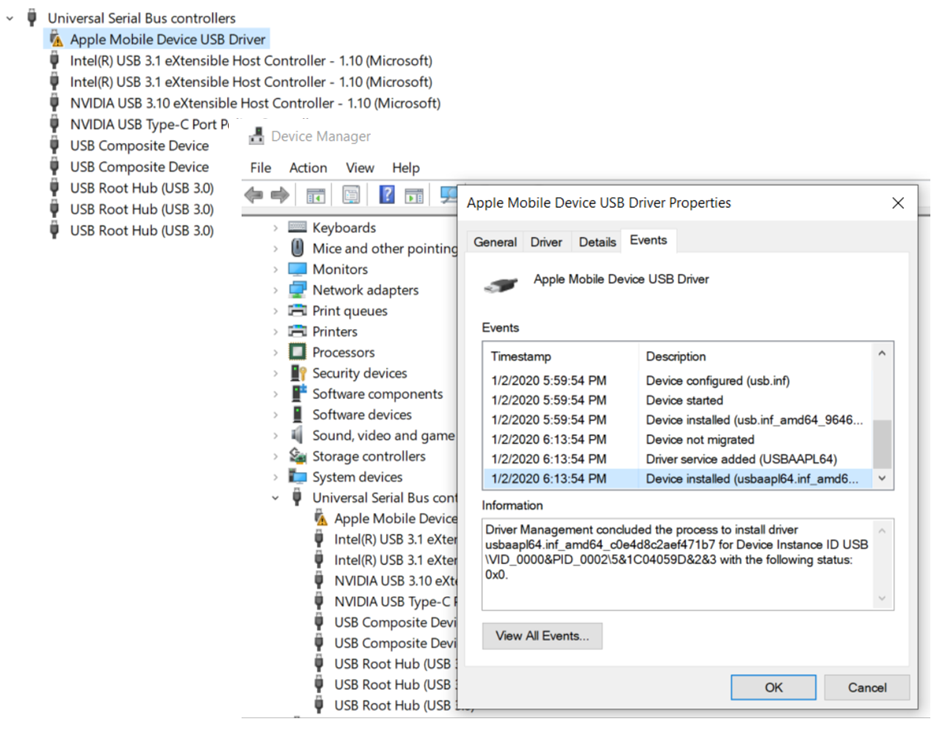Click Cancel in Properties dialog
The image size is (942, 730).
click(867, 687)
